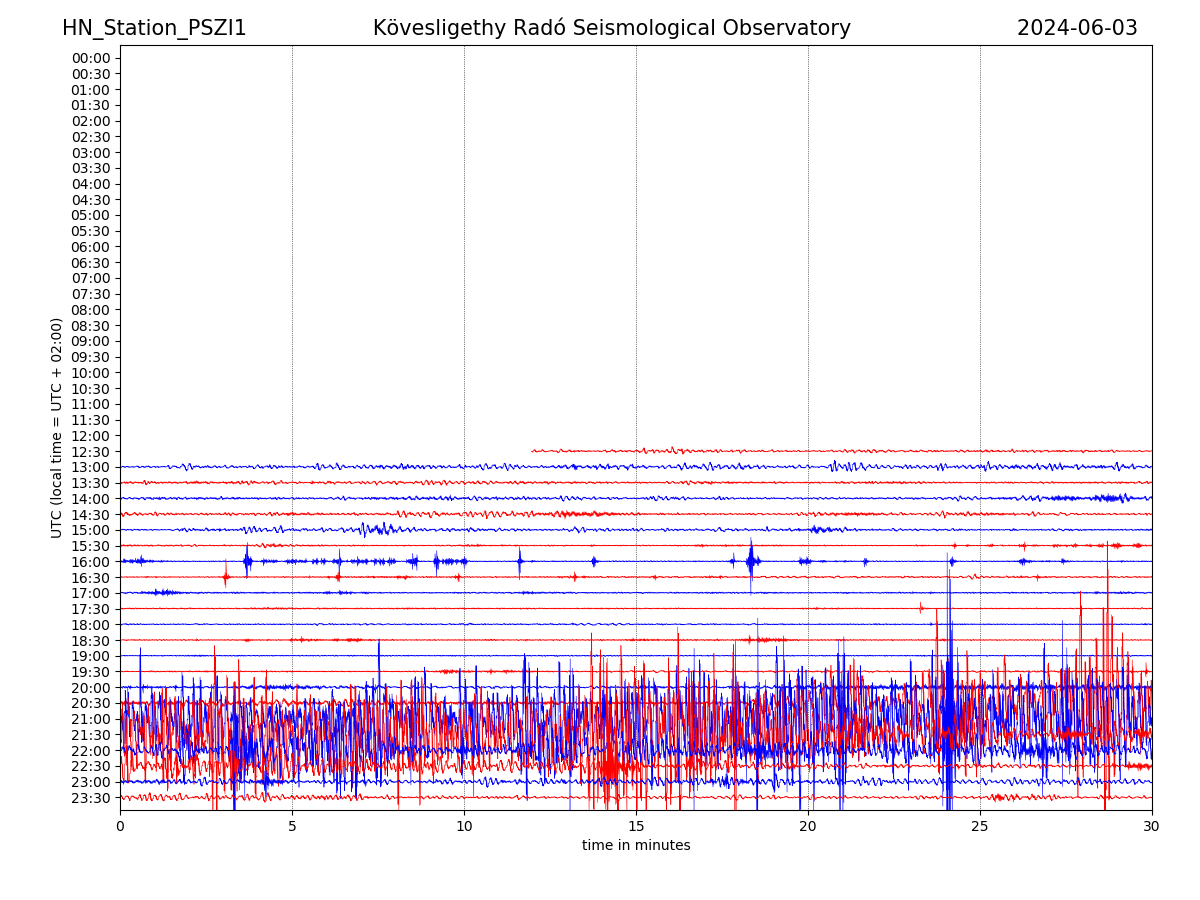Select the 12:30 time row label
The height and width of the screenshot is (900, 1200).
(x=91, y=452)
